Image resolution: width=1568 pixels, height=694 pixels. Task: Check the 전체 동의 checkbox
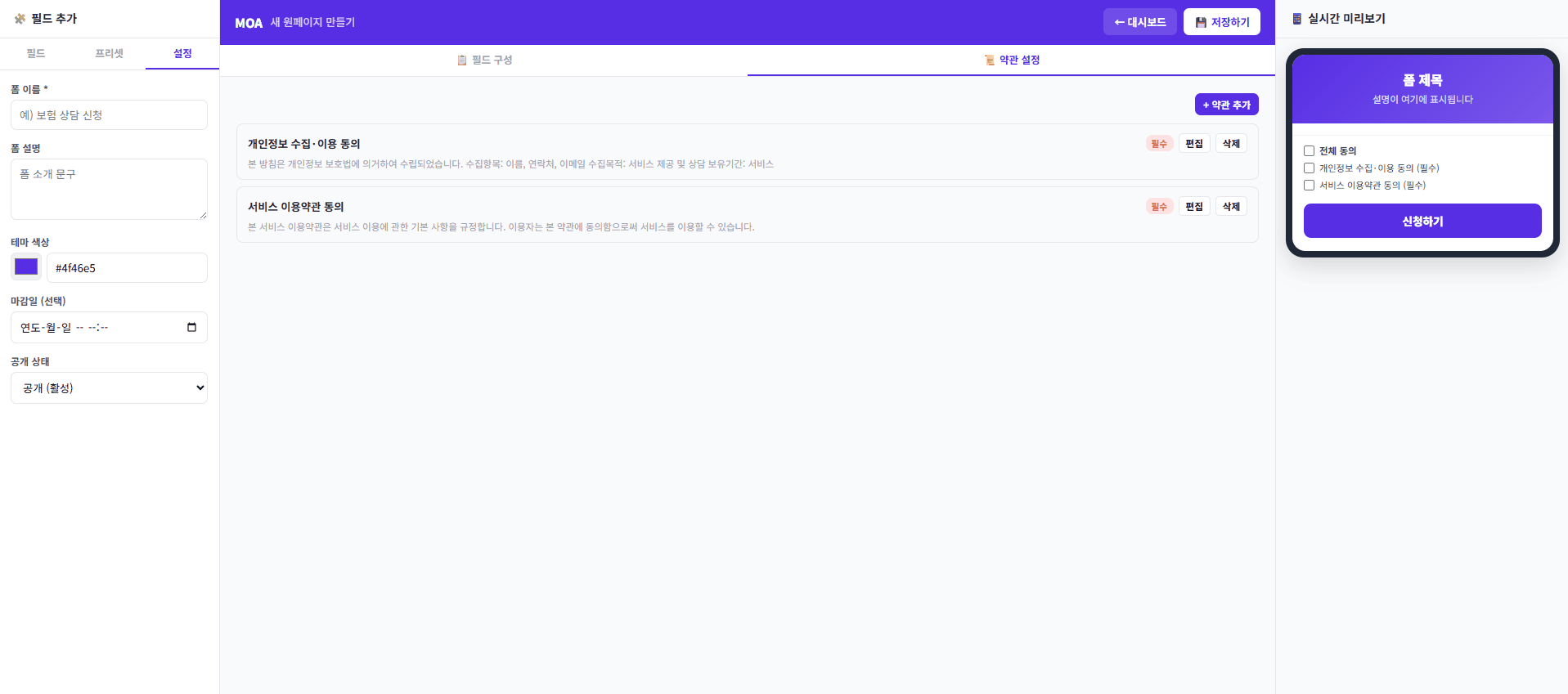pyautogui.click(x=1309, y=151)
